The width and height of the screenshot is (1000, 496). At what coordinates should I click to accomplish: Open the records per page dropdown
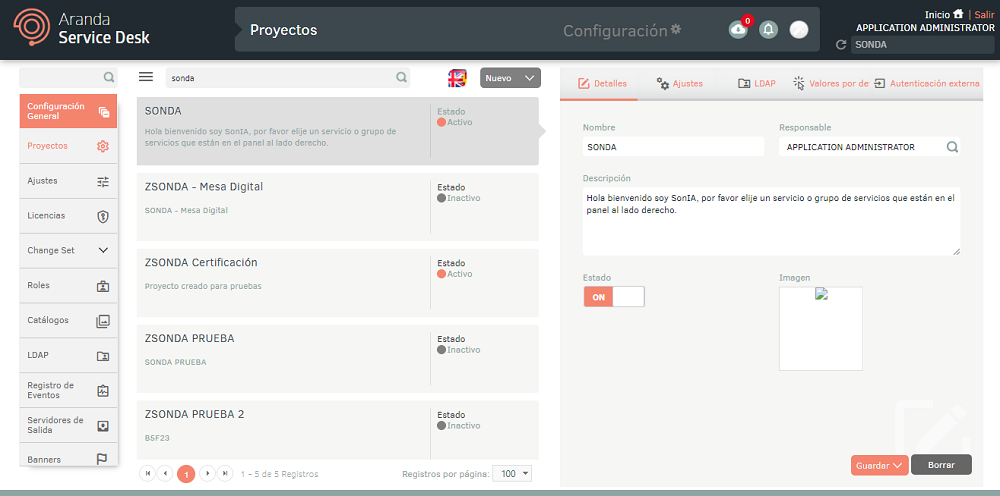tap(515, 473)
